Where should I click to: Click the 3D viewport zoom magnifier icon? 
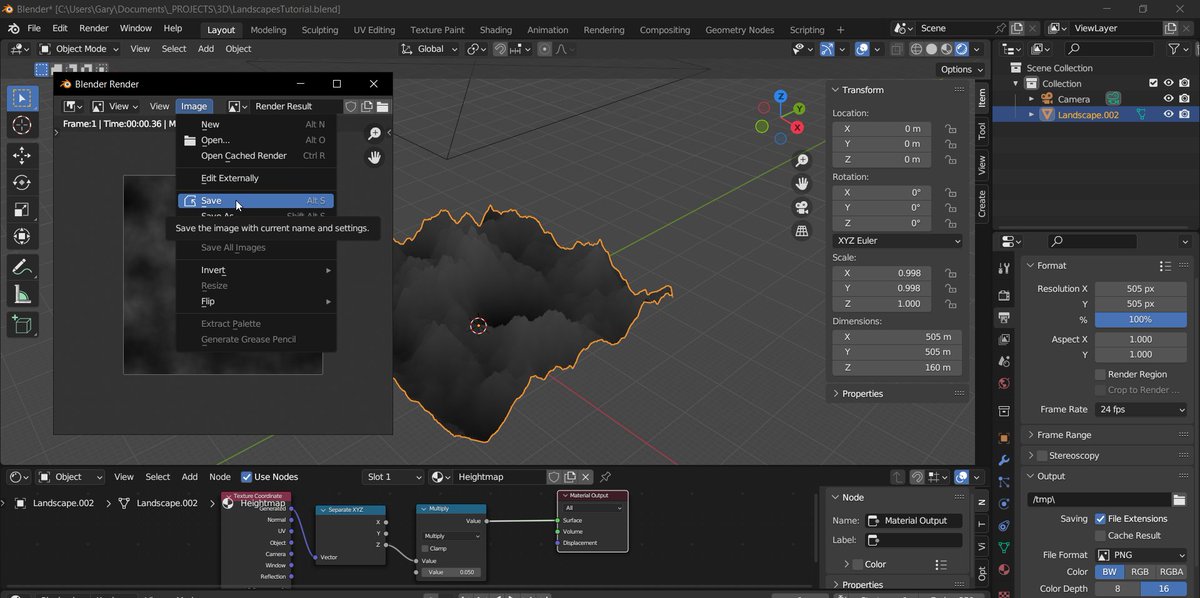tap(802, 161)
